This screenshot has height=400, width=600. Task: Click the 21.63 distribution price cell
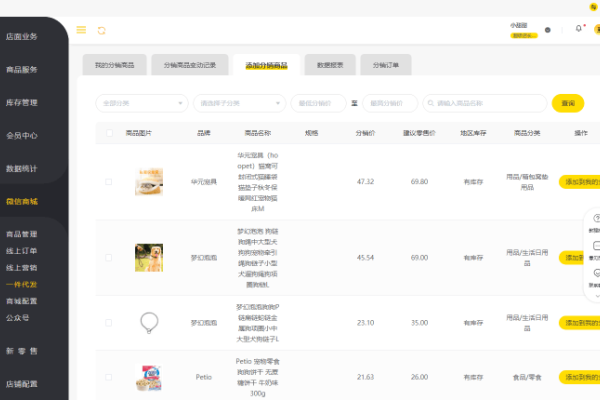pyautogui.click(x=365, y=377)
